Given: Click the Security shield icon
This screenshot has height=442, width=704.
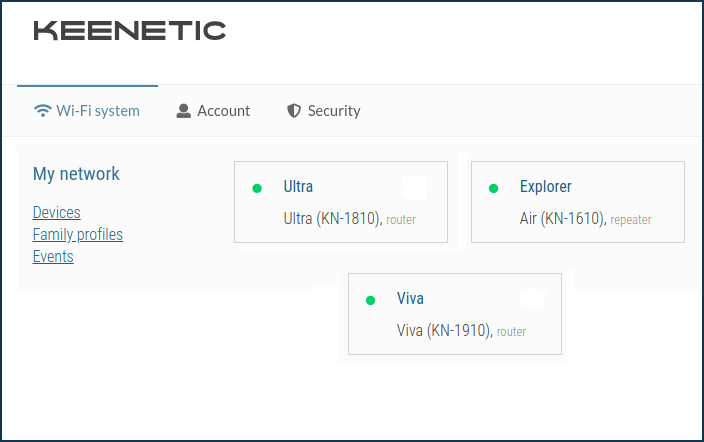Looking at the screenshot, I should tap(294, 111).
